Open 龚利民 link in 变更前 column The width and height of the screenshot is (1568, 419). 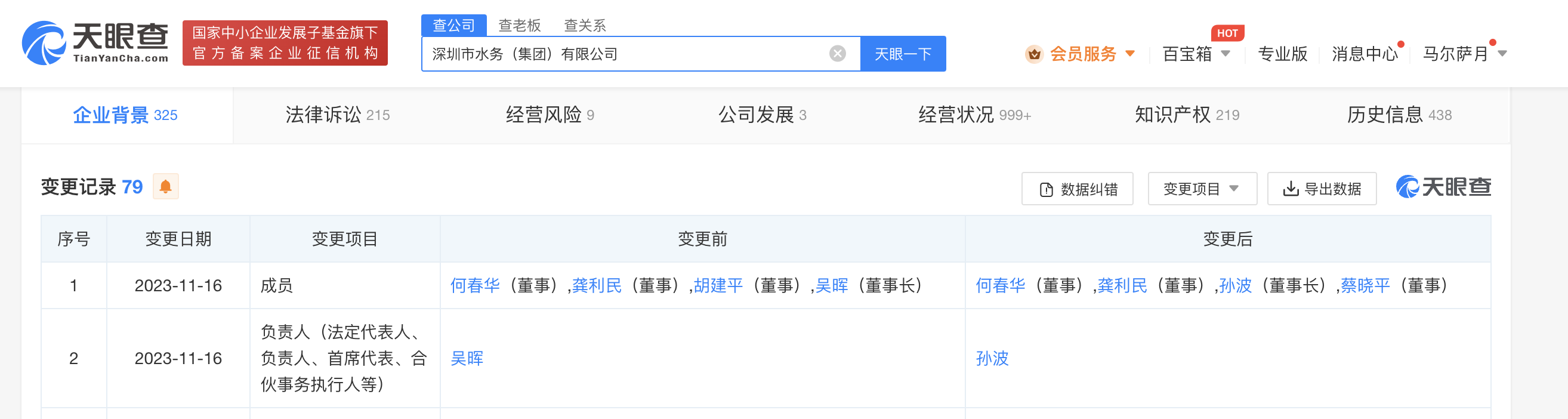[x=597, y=285]
